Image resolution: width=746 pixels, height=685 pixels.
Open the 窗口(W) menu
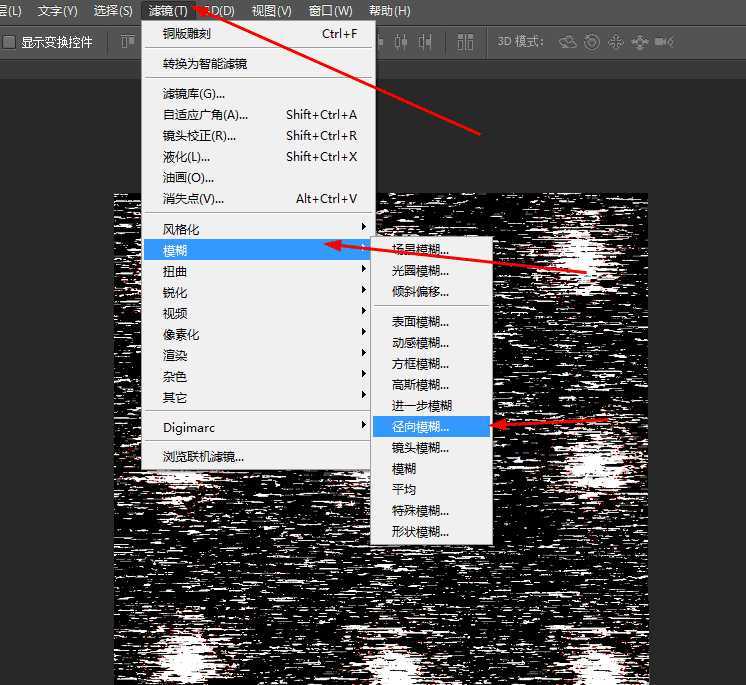pyautogui.click(x=330, y=11)
